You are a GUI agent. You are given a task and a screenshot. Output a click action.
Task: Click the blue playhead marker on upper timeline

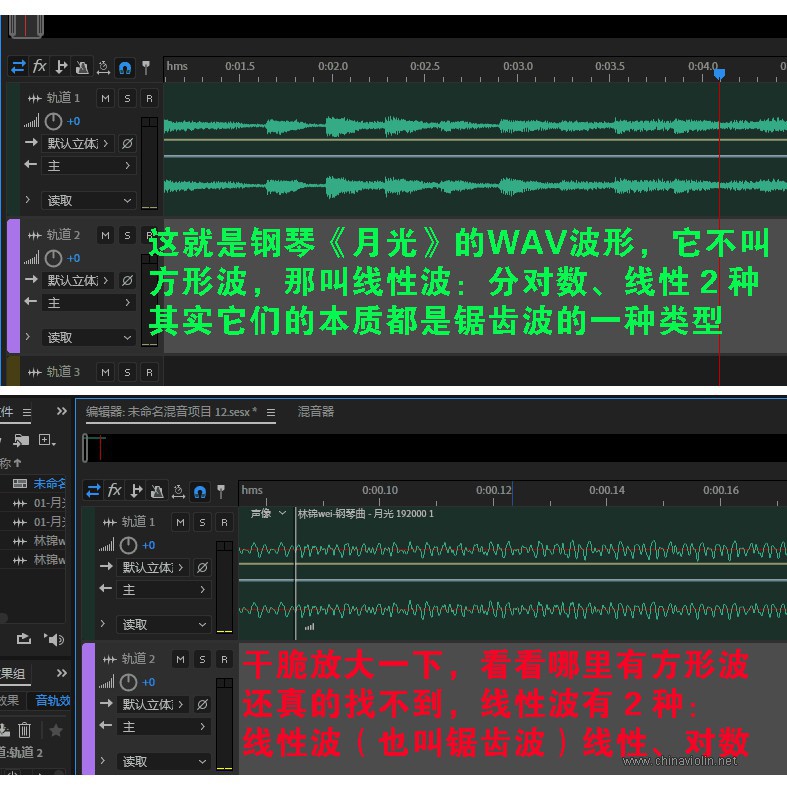pyautogui.click(x=719, y=74)
